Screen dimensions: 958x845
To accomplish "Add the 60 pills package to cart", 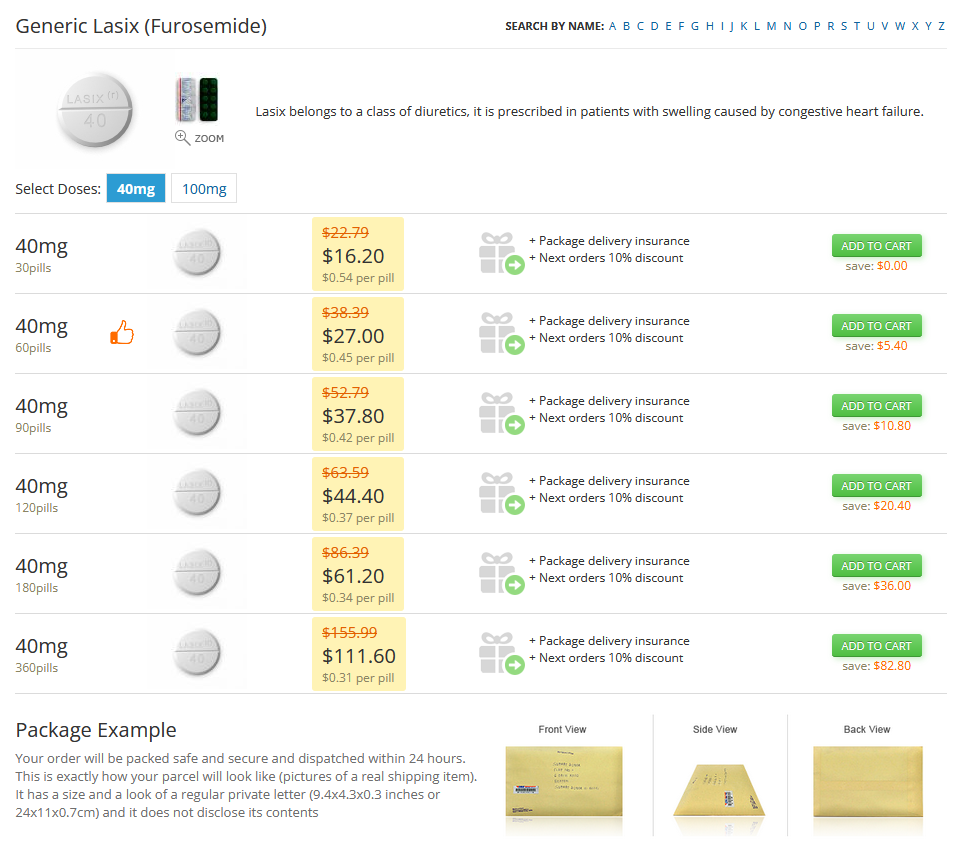I will point(876,326).
